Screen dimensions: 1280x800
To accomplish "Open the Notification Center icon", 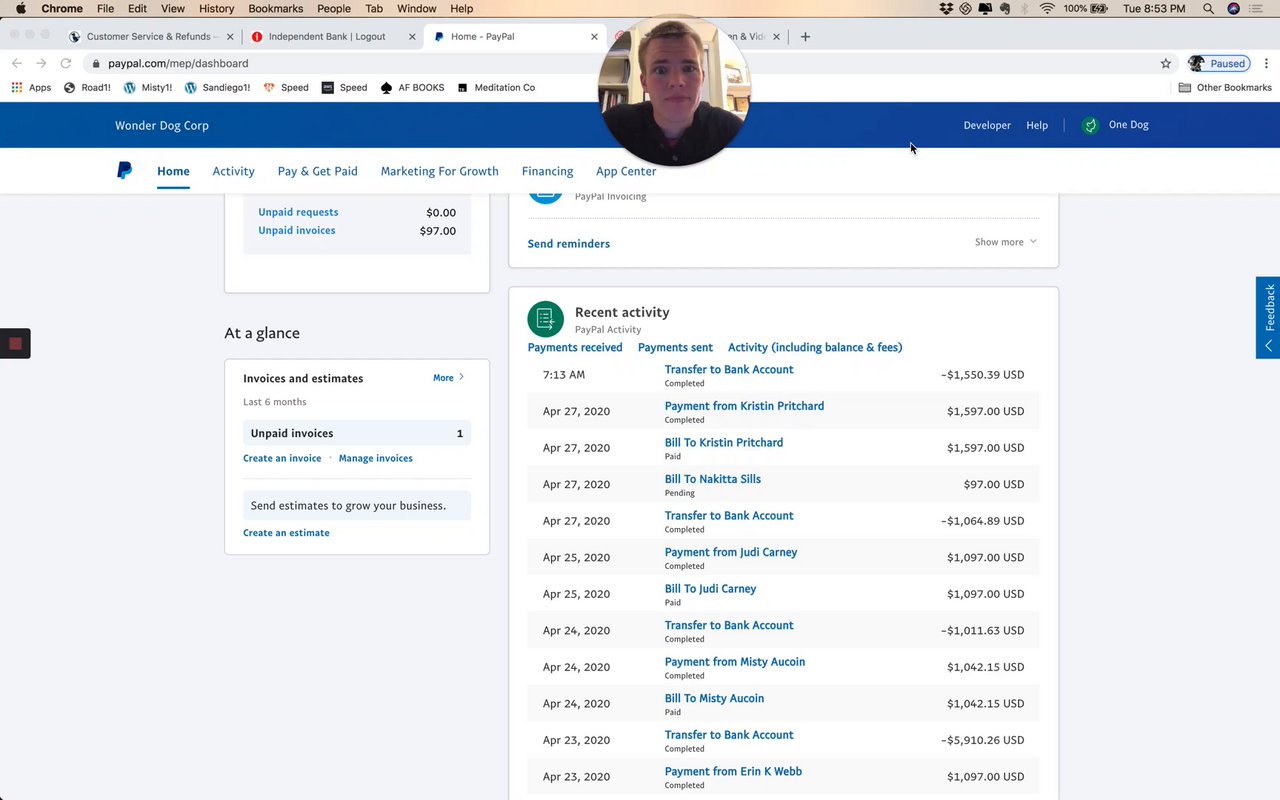I will point(1258,9).
